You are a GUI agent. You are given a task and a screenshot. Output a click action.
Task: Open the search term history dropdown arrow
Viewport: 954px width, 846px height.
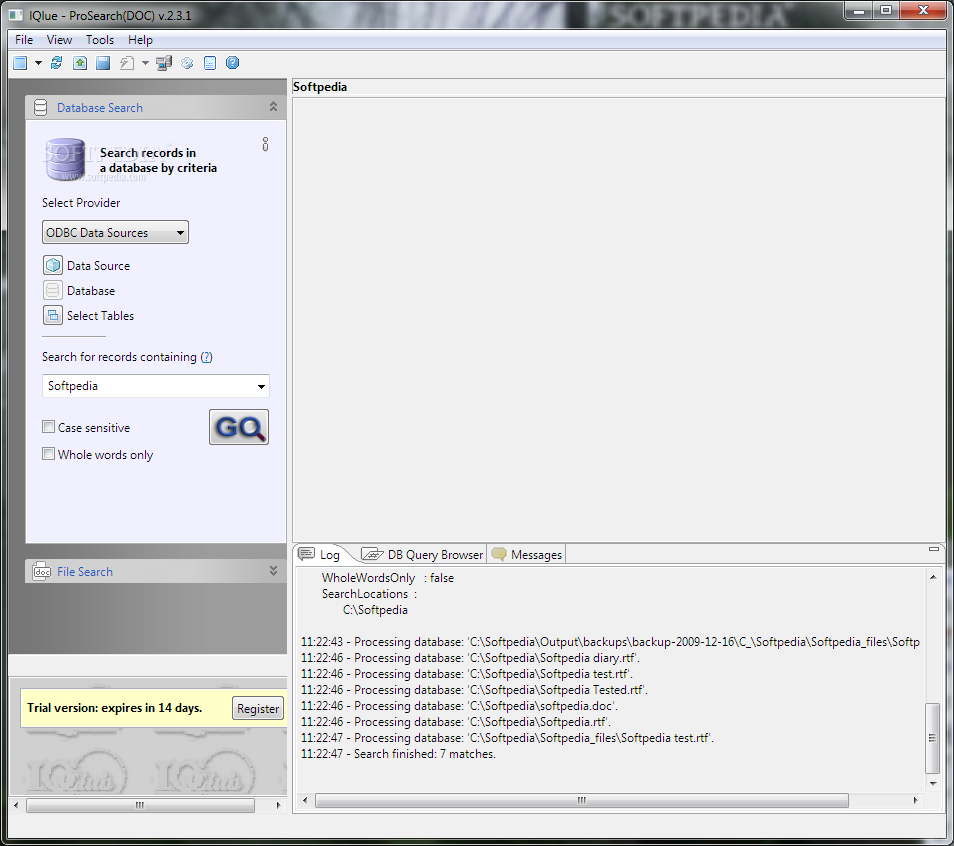261,386
